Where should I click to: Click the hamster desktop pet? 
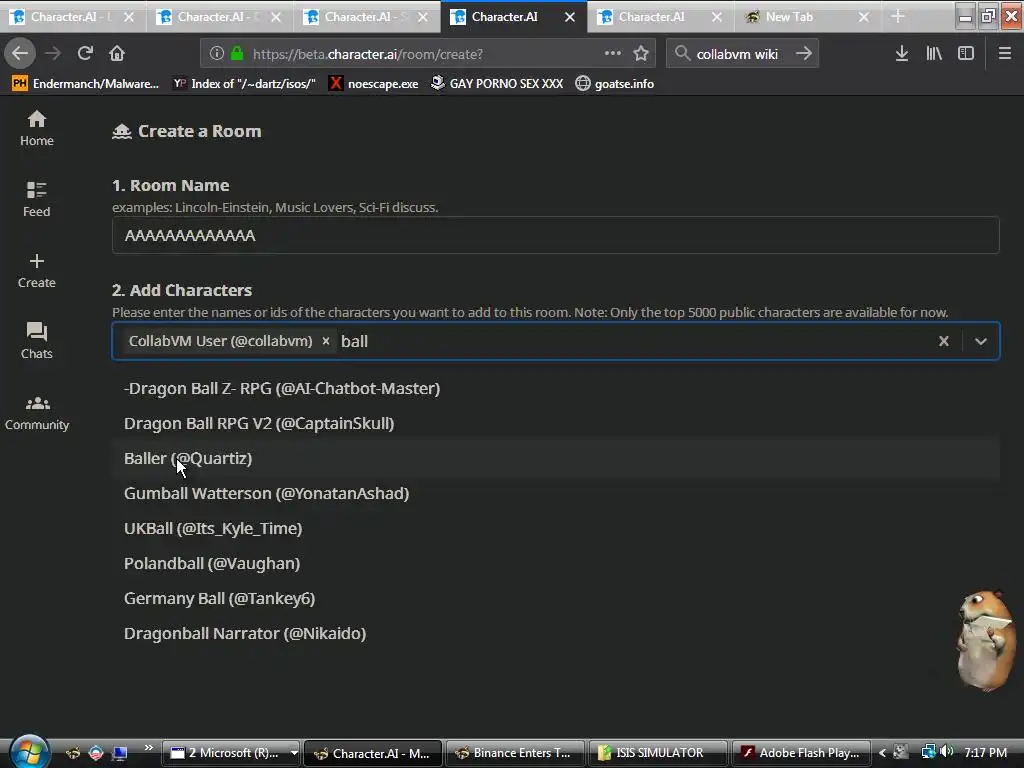coord(985,639)
